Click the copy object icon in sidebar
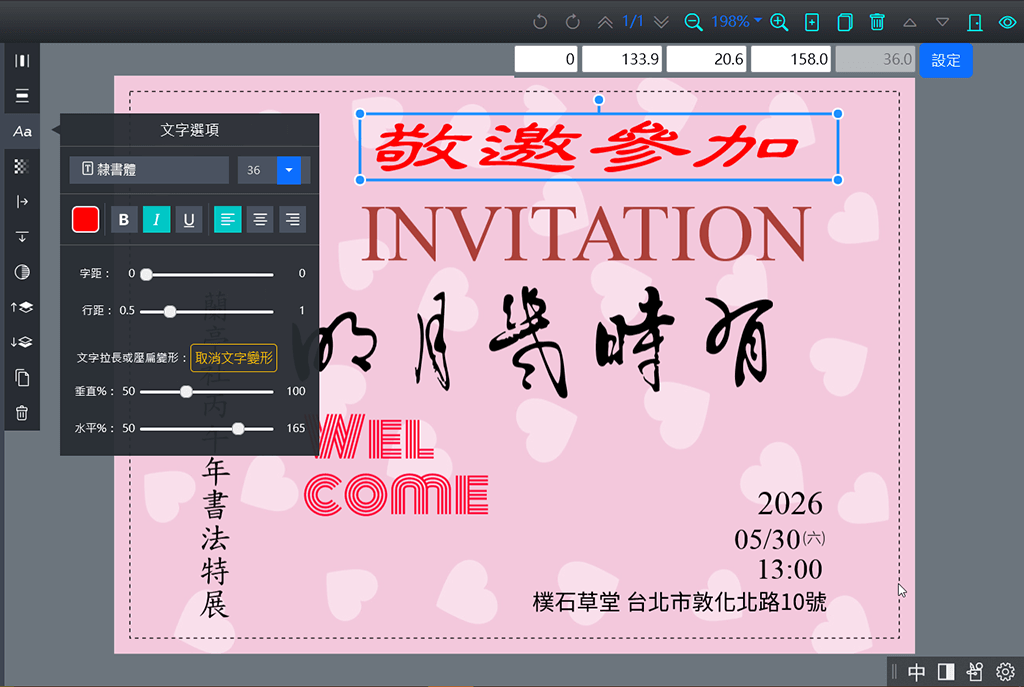The height and width of the screenshot is (687, 1024). pyautogui.click(x=22, y=377)
